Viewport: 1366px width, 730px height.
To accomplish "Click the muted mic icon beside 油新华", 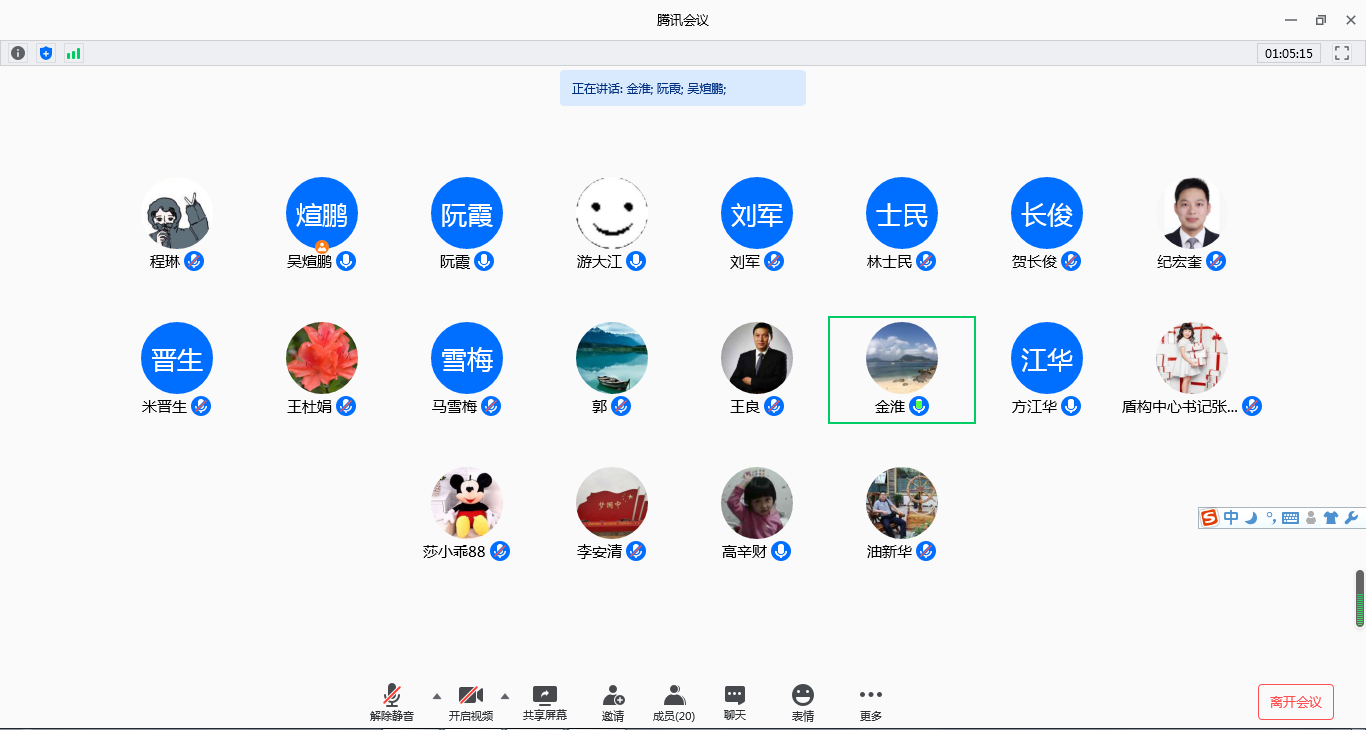I will [926, 551].
